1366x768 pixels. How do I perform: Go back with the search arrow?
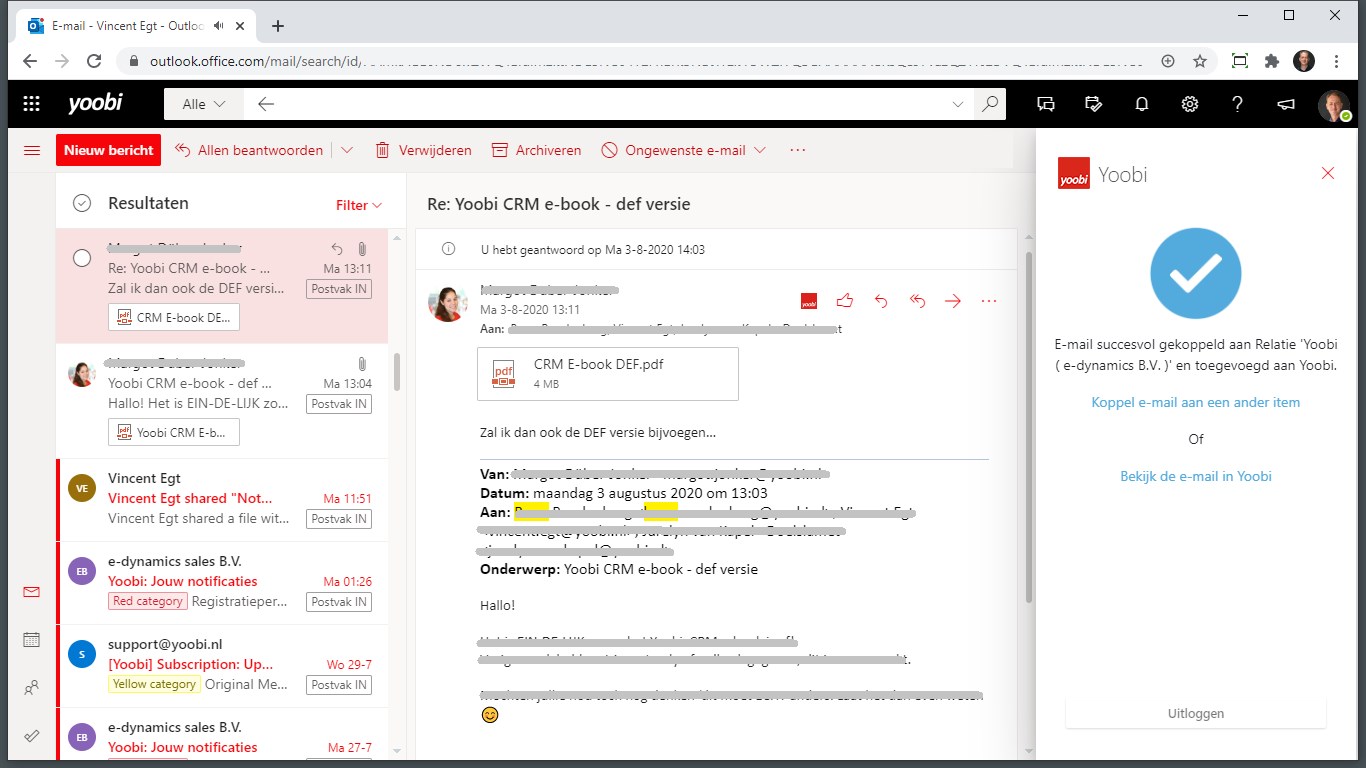265,104
